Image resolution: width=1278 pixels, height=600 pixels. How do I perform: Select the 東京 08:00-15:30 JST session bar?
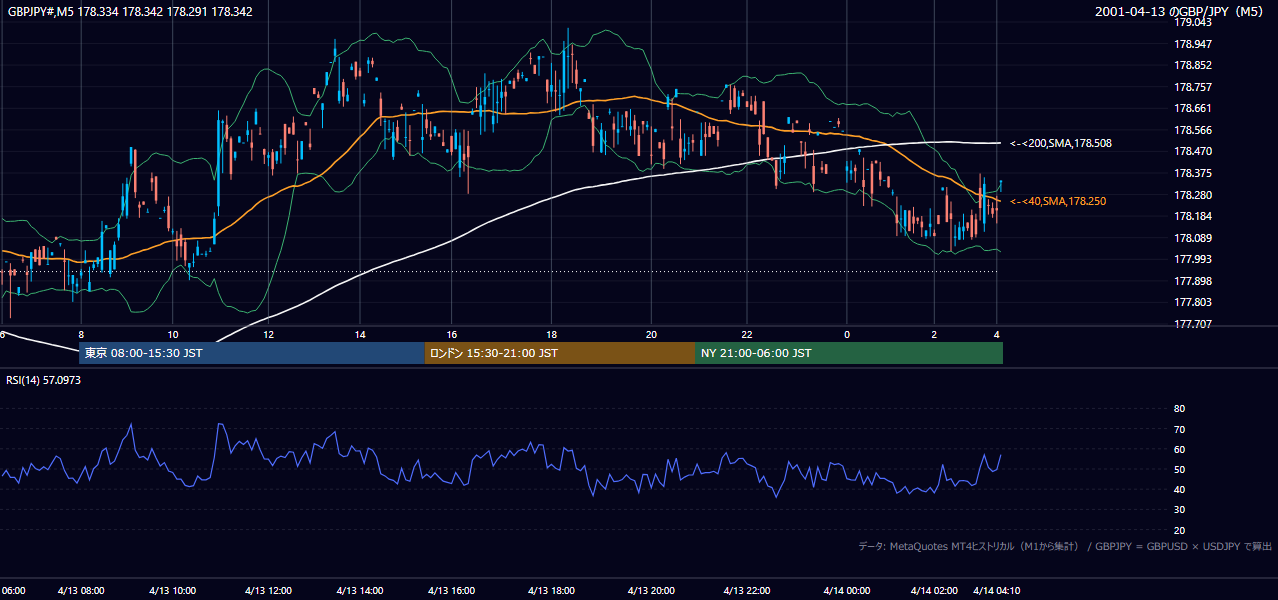[x=252, y=353]
